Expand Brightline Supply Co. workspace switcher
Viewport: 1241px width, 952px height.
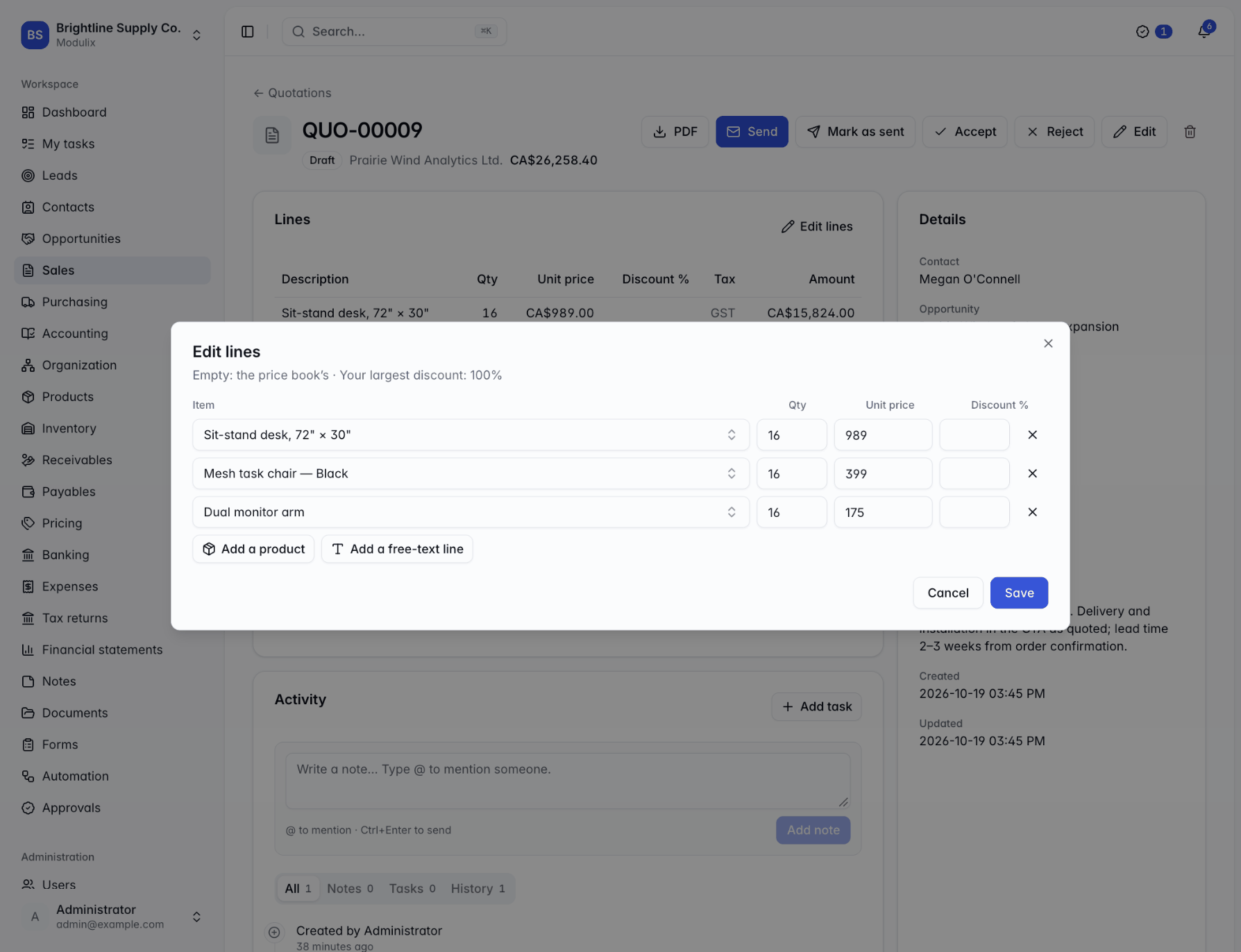pyautogui.click(x=112, y=35)
